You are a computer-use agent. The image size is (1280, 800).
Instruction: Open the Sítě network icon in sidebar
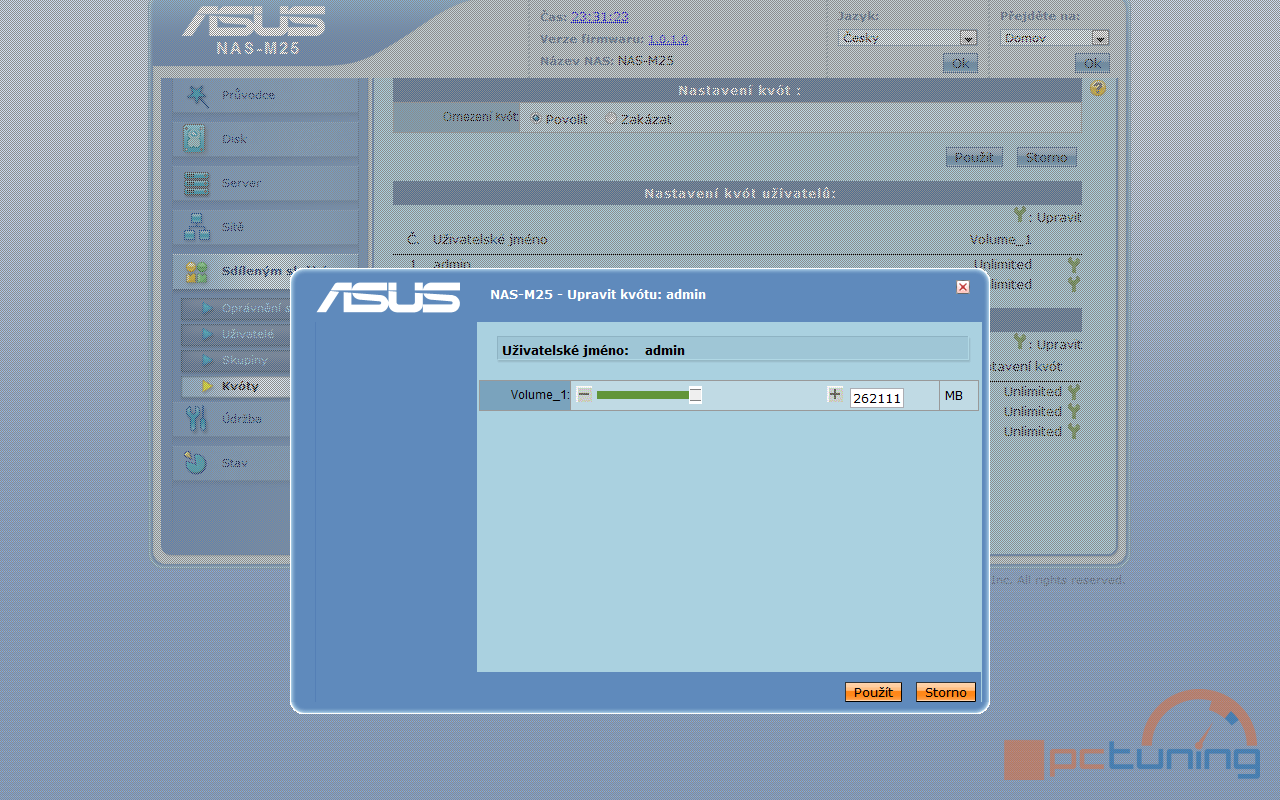click(196, 227)
